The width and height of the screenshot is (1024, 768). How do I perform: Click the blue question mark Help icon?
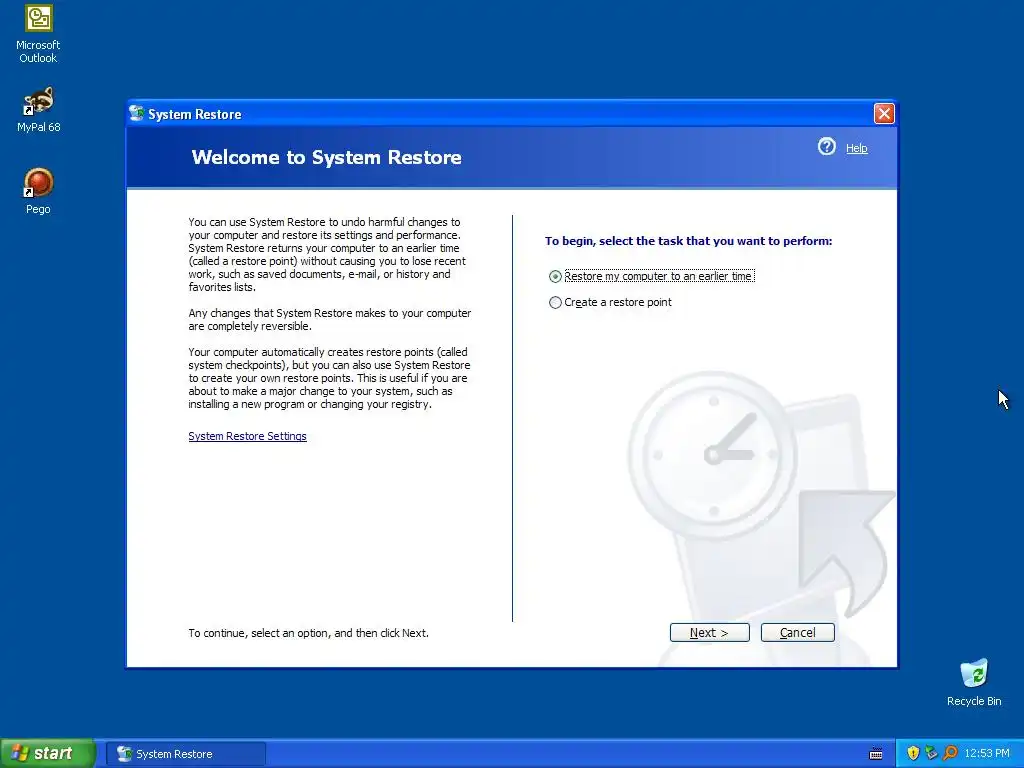[x=827, y=147]
